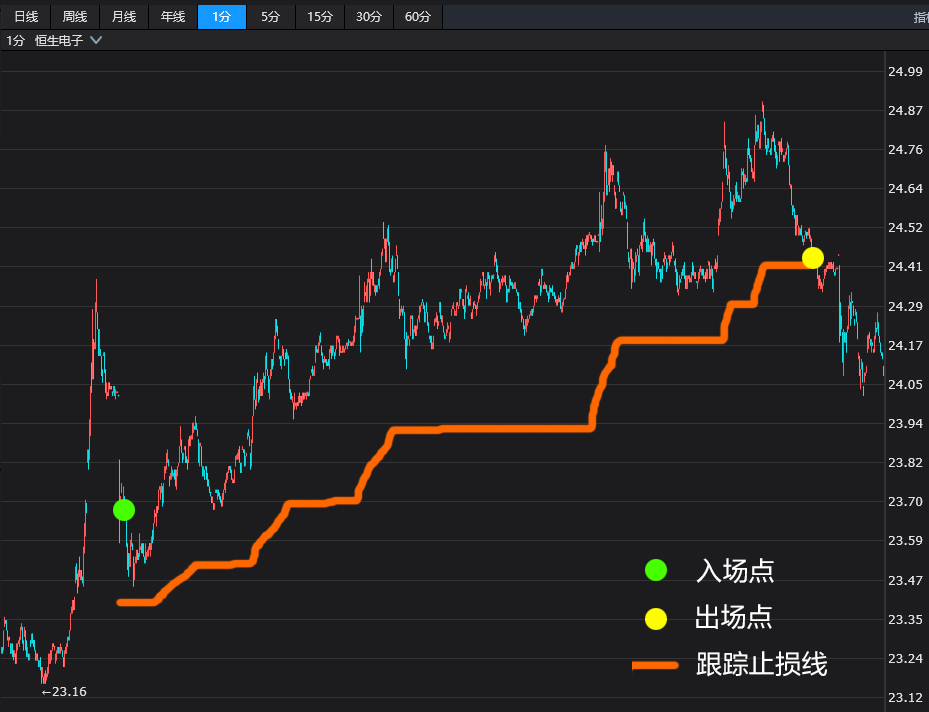
Task: Switch to the 周线 weekly chart tab
Action: [x=75, y=17]
